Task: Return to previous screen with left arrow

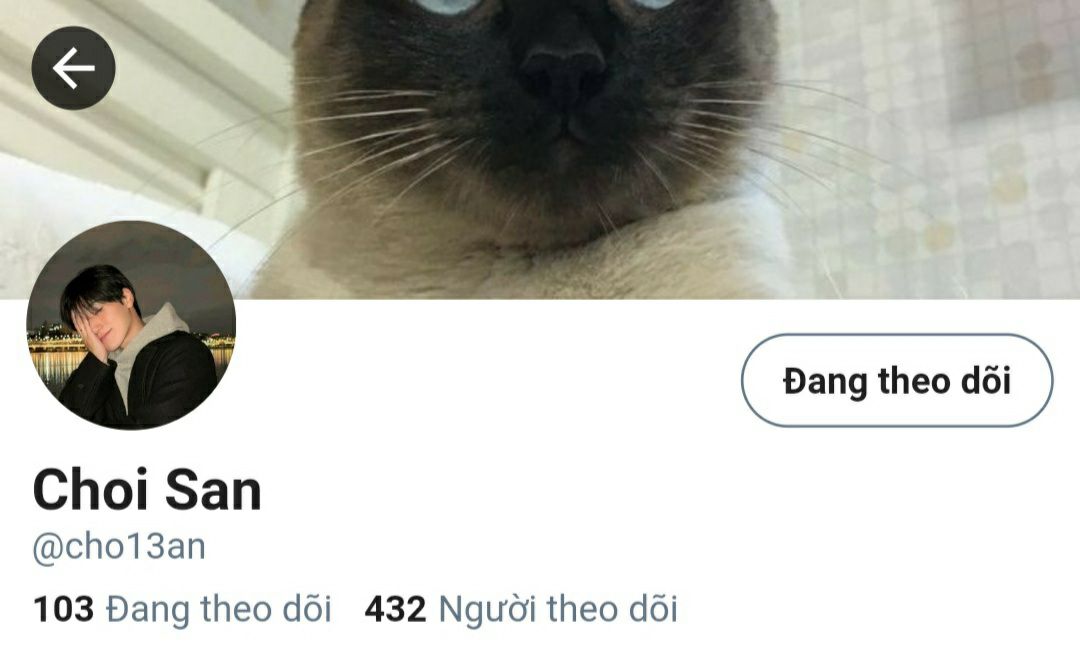Action: coord(73,67)
